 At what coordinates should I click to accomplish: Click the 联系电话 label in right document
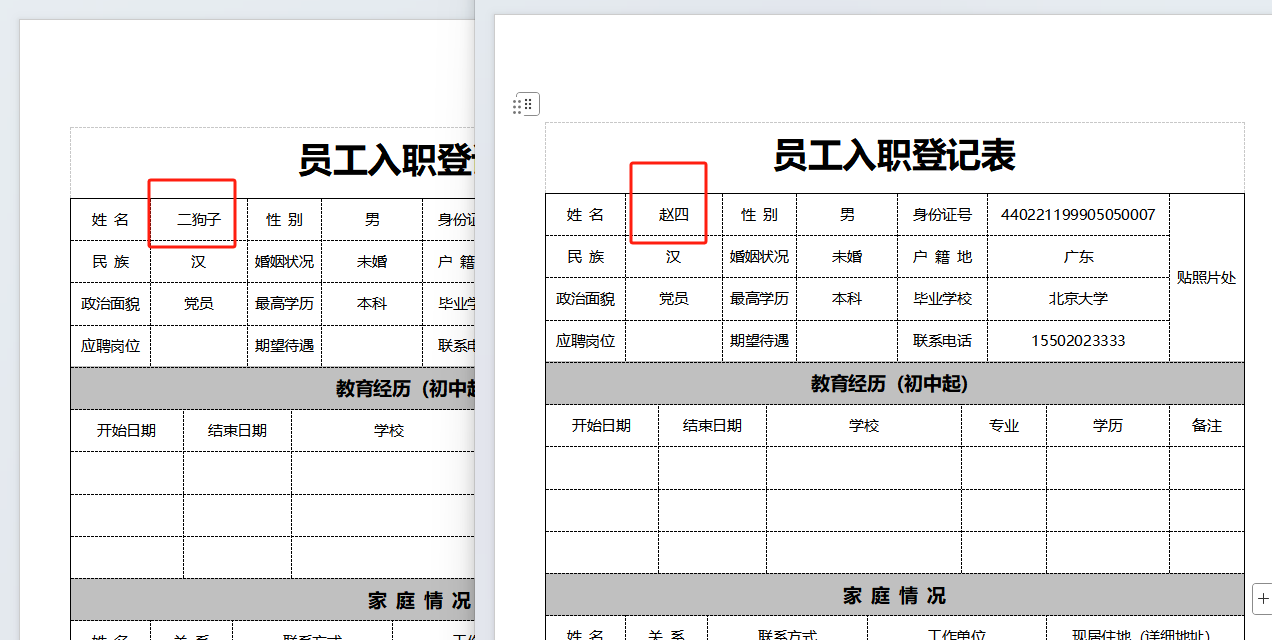click(x=941, y=341)
